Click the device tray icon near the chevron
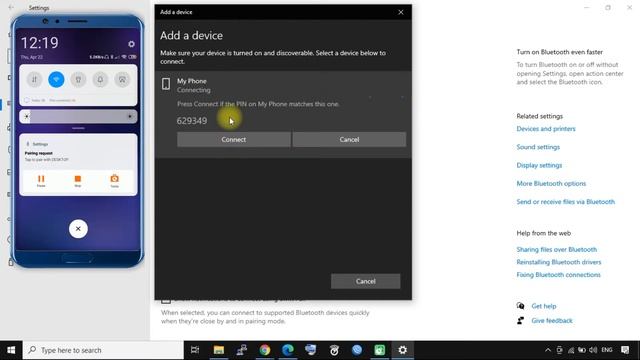 (560, 350)
